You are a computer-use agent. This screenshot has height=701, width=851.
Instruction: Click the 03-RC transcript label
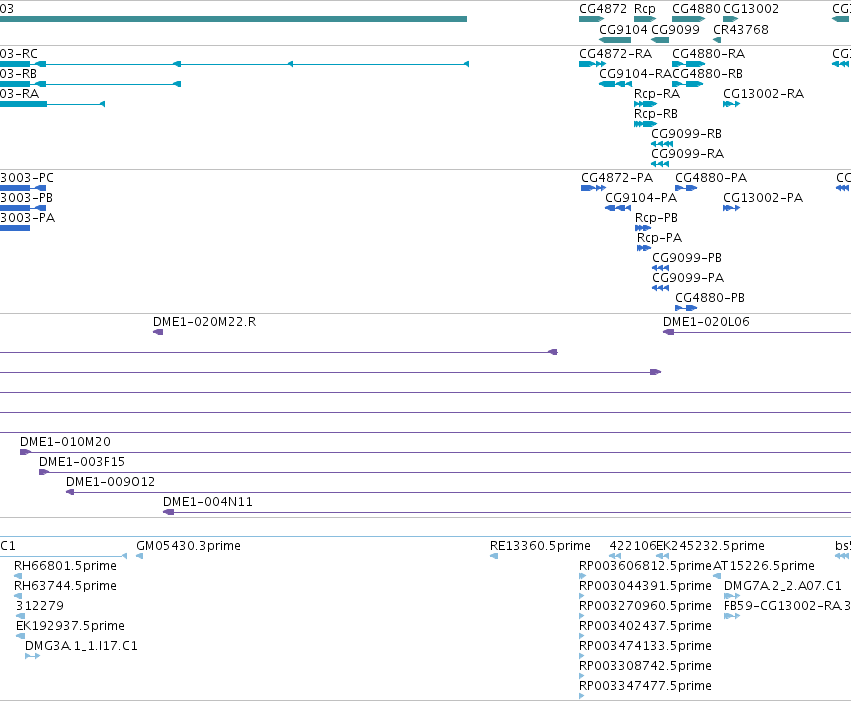click(19, 54)
